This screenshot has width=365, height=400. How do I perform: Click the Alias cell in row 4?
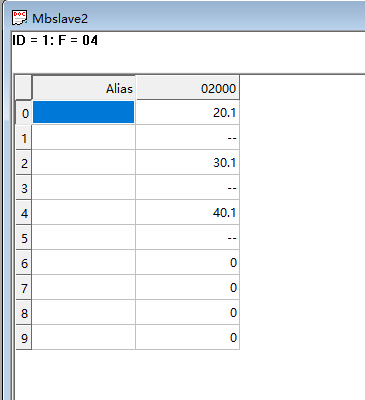tap(84, 212)
